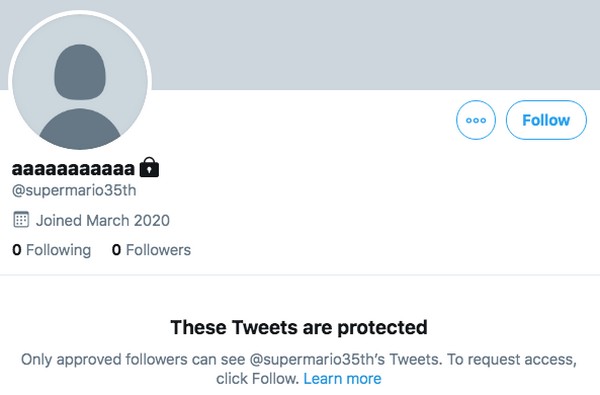This screenshot has height=395, width=600.
Task: Click the padlock protected-account icon
Action: click(x=149, y=167)
